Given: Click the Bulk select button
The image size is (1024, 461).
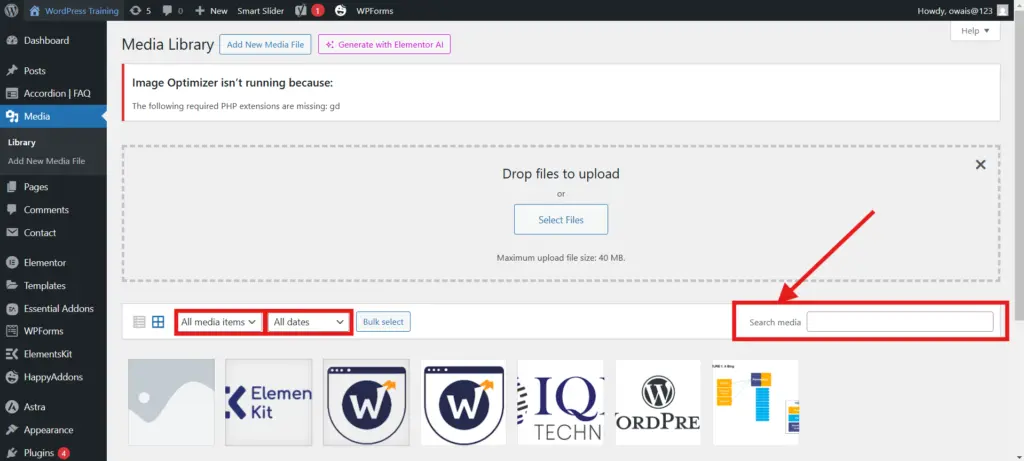Looking at the screenshot, I should click(x=383, y=322).
